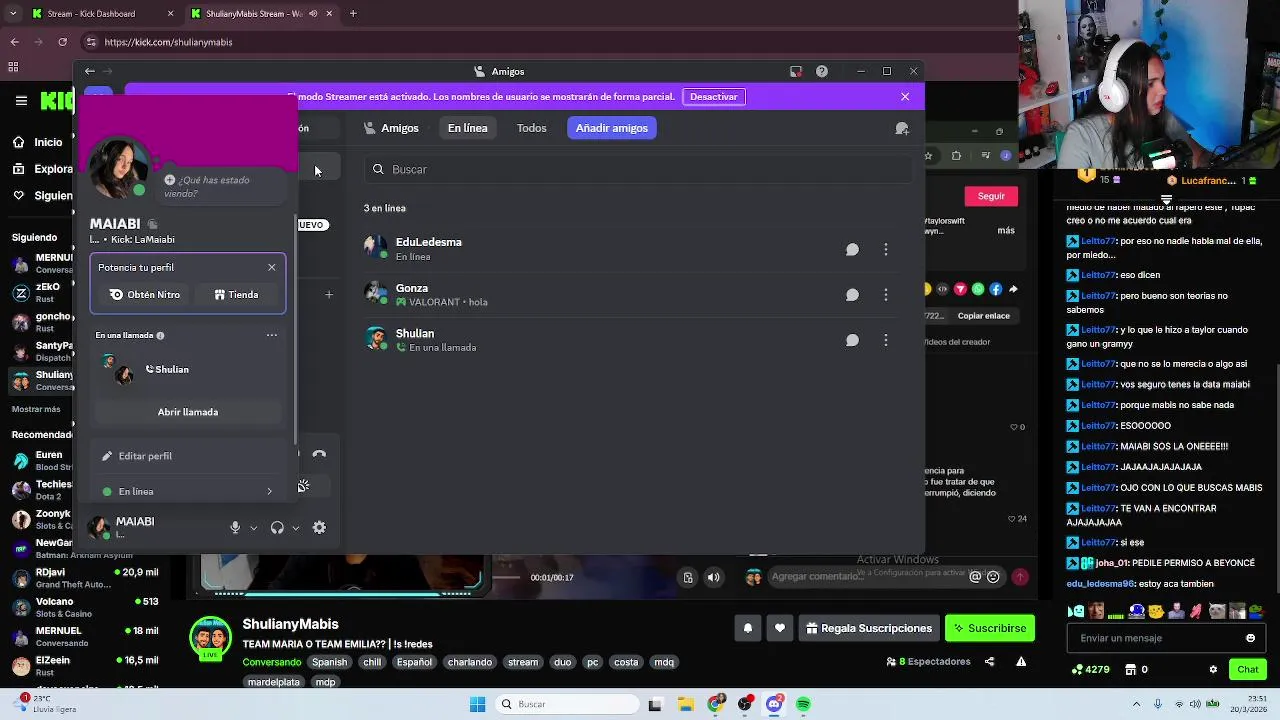This screenshot has height=720, width=1280.
Task: Open Discord from Windows taskbar
Action: 774,704
